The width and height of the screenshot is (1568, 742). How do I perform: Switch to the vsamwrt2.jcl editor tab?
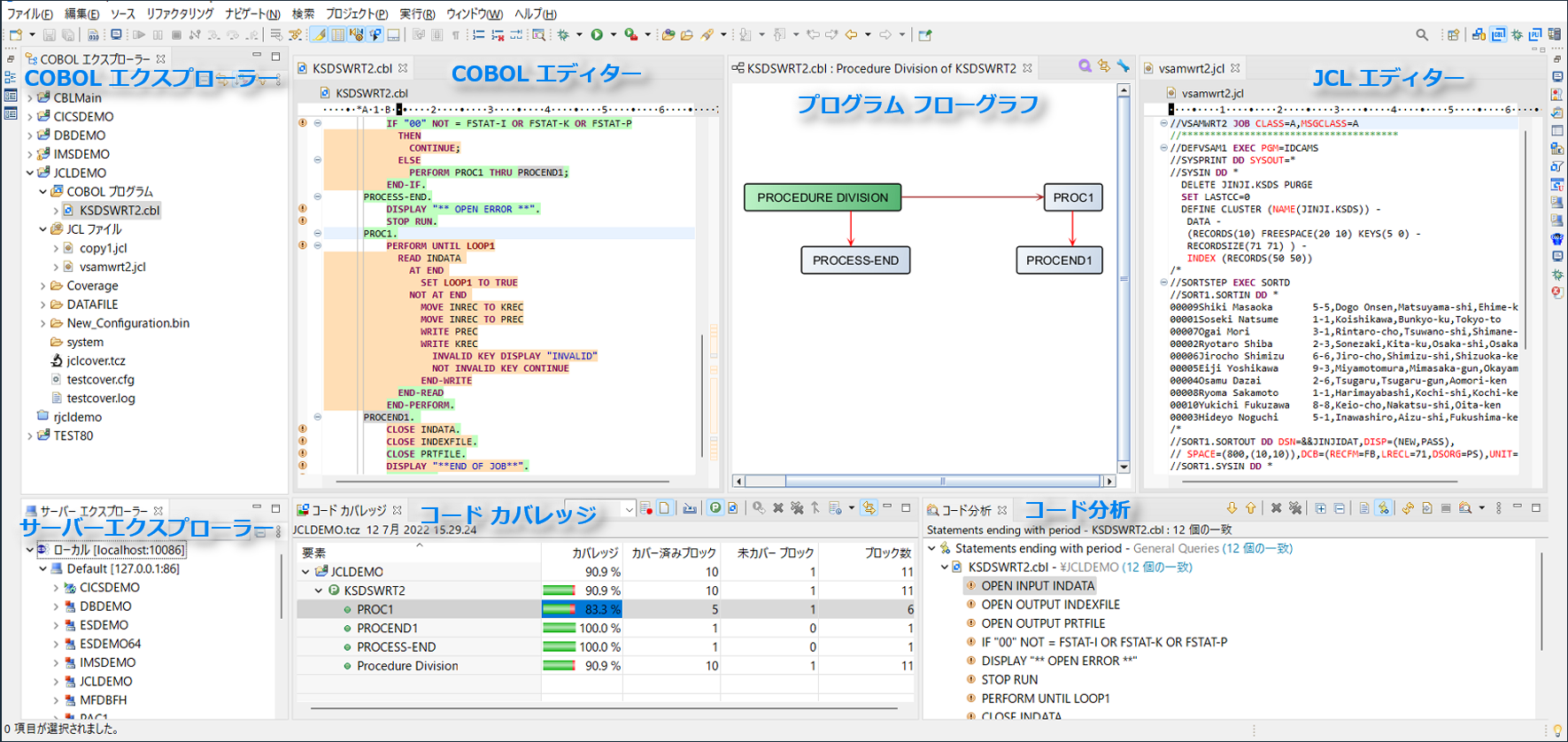point(1190,68)
